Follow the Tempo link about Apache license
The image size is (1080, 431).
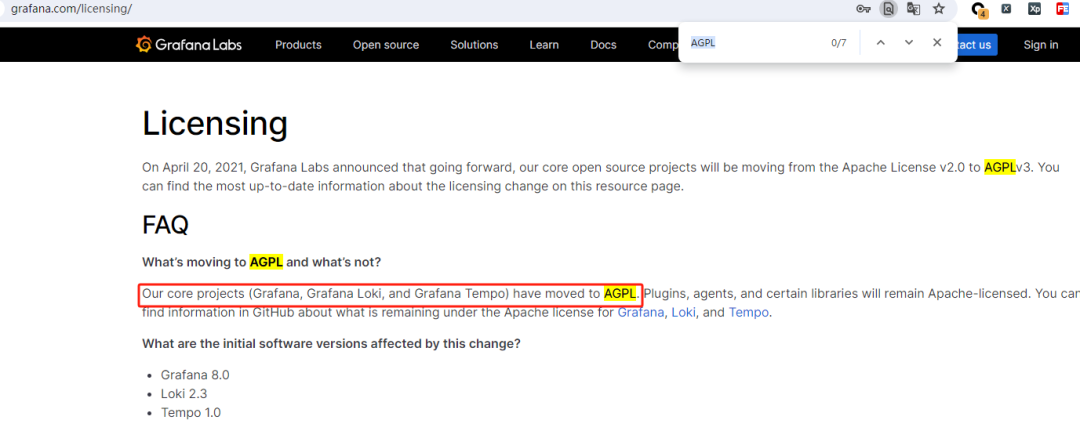[x=749, y=313]
